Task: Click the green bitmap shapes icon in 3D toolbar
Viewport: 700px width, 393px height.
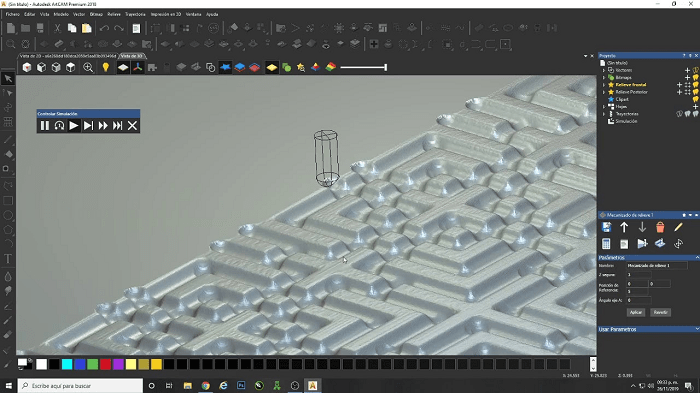Action: 287,67
